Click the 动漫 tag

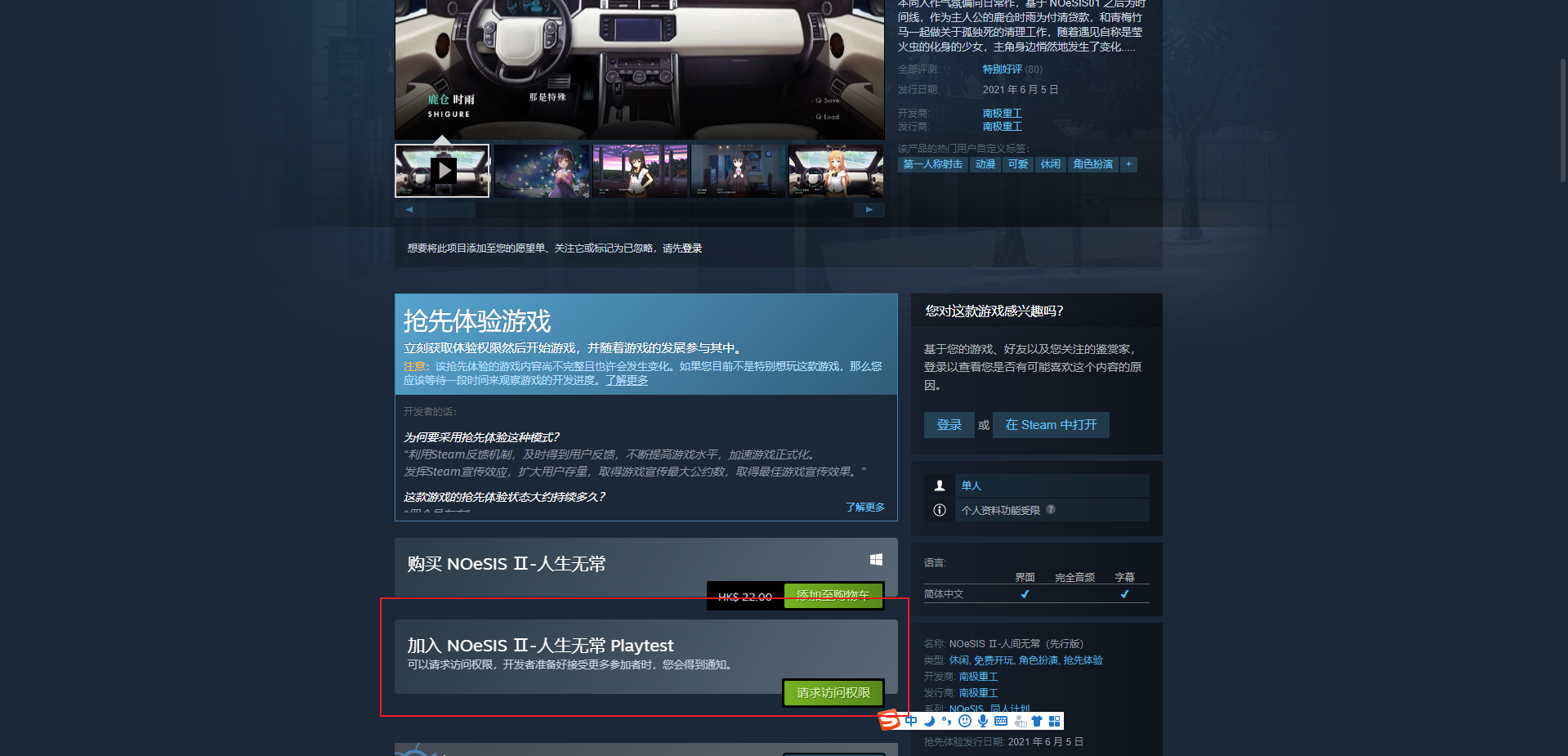[985, 164]
